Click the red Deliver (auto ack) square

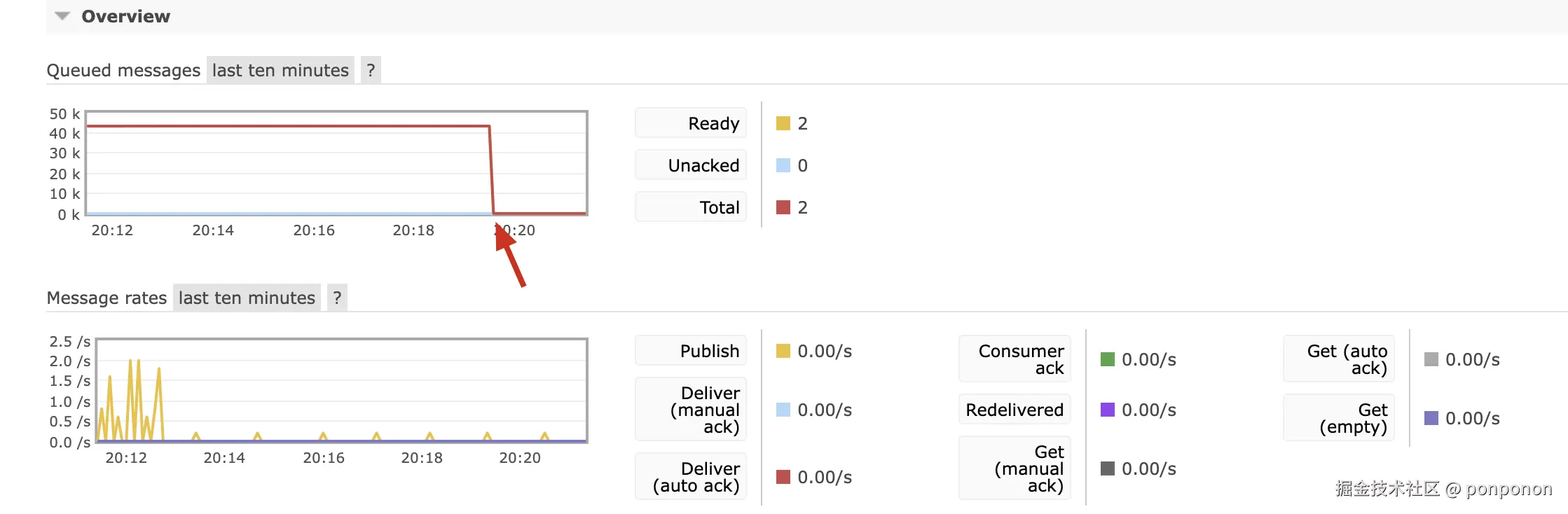point(783,477)
